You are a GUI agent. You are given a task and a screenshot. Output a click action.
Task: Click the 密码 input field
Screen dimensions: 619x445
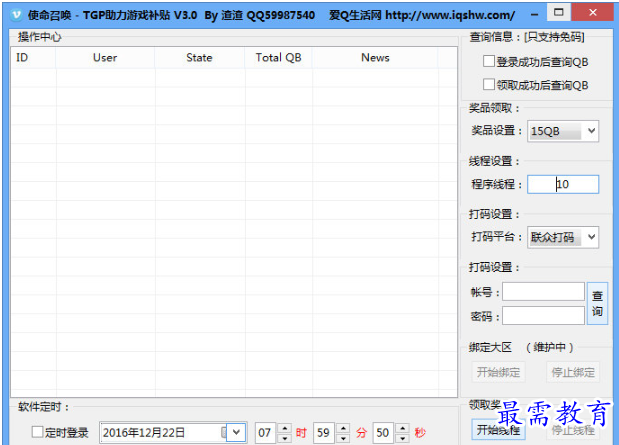pyautogui.click(x=543, y=315)
